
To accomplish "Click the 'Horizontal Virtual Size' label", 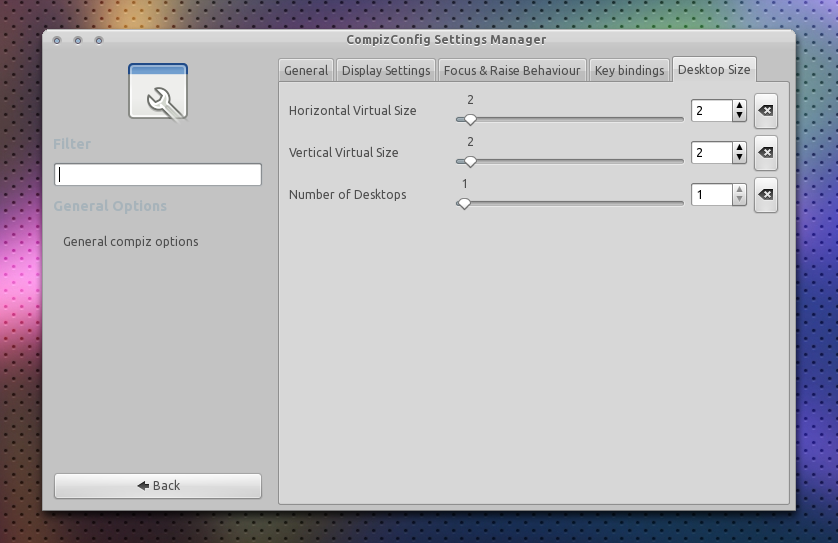I will [x=353, y=111].
